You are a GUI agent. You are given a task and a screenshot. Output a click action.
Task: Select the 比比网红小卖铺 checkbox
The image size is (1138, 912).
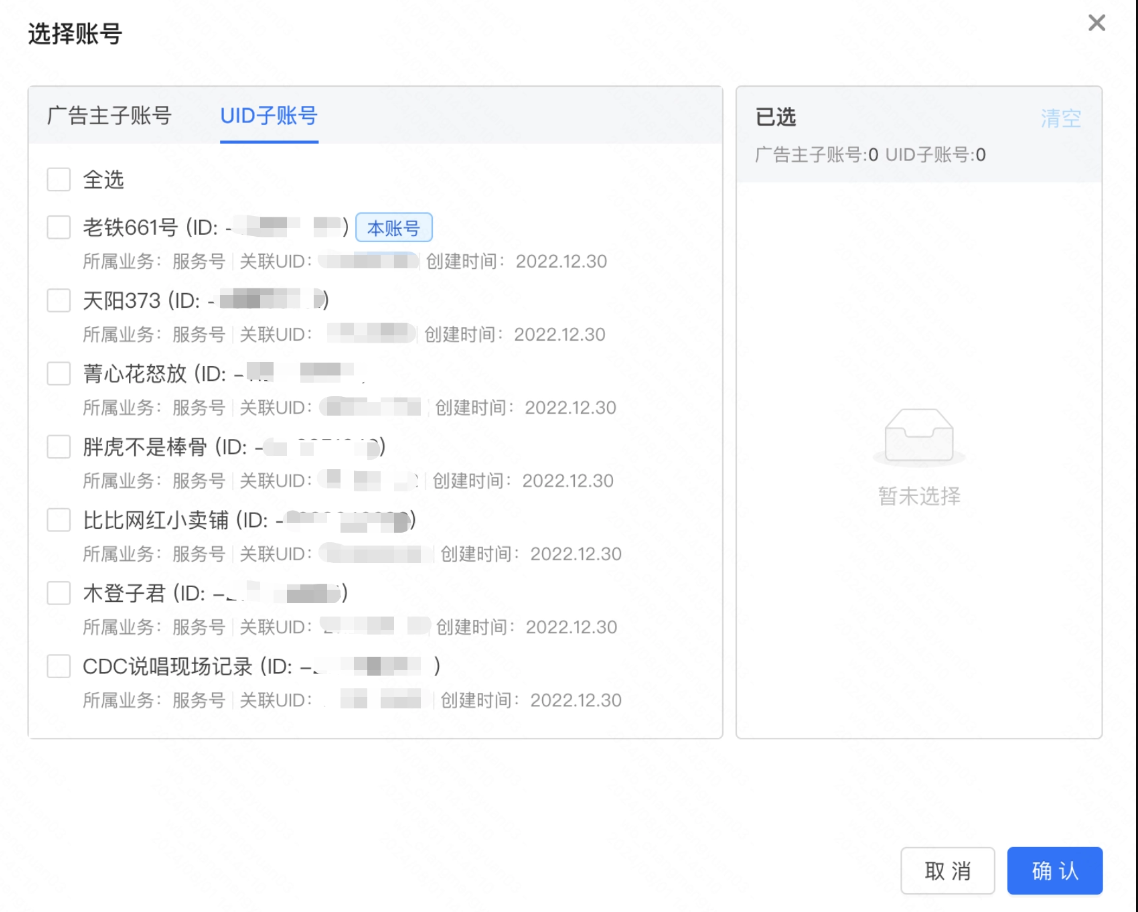[x=58, y=519]
